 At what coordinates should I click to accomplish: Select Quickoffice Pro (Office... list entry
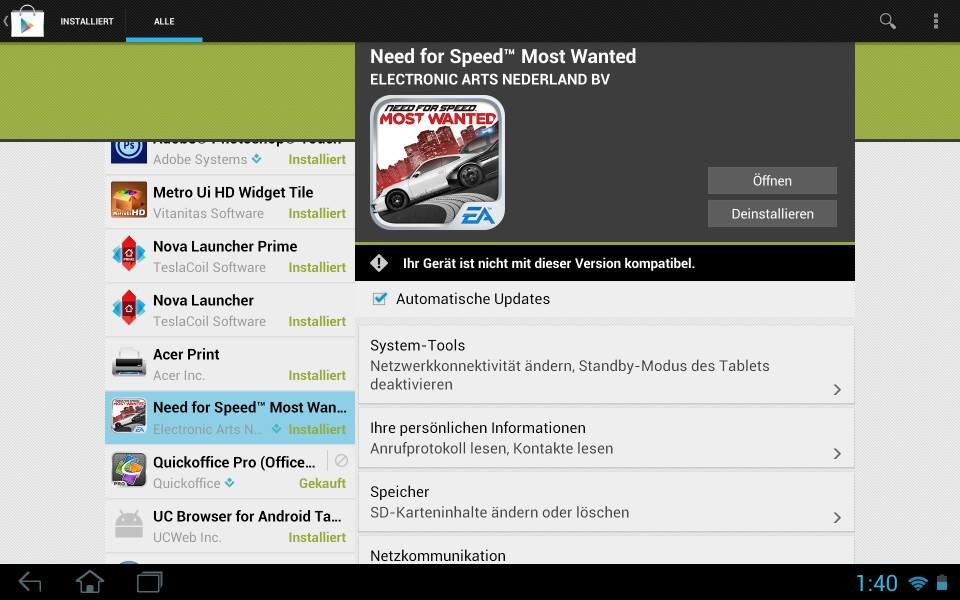(x=230, y=471)
